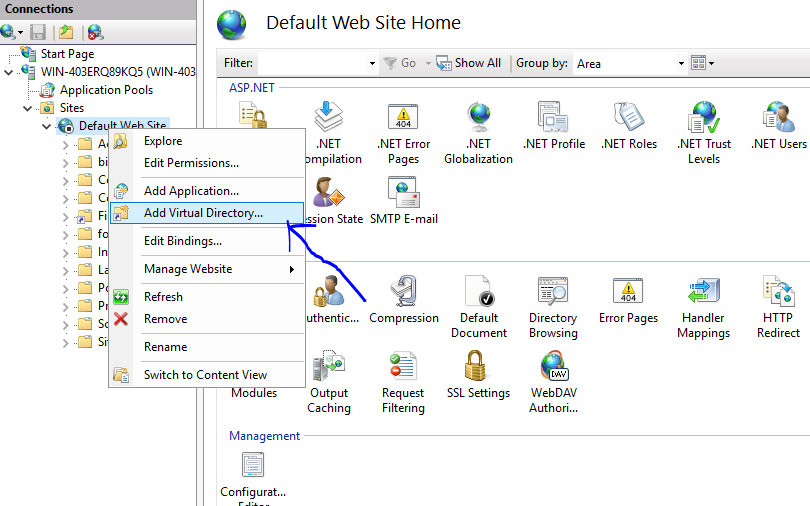Expand the fo folder node
Image resolution: width=810 pixels, height=506 pixels.
coord(66,235)
